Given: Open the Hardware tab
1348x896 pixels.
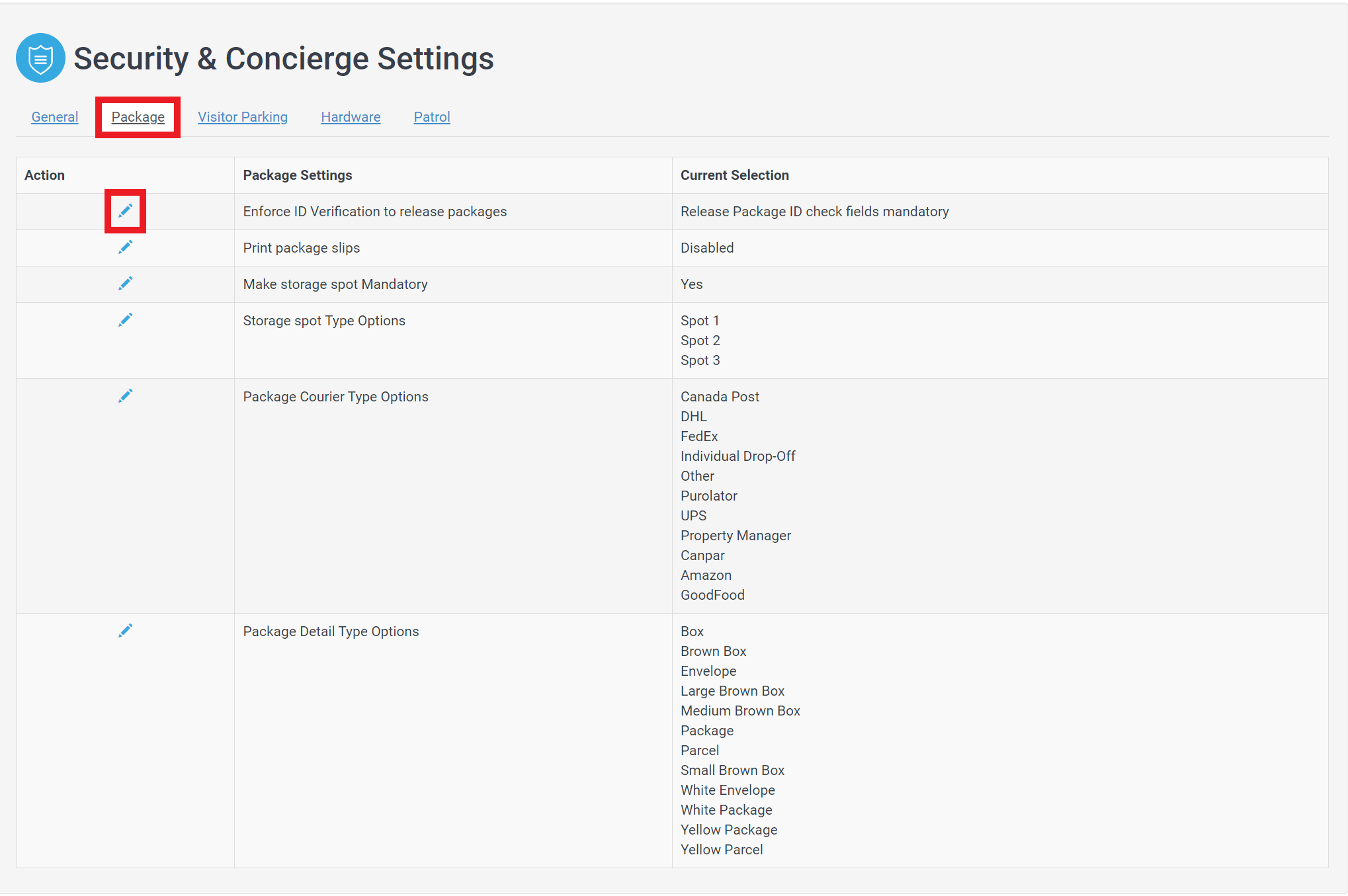Looking at the screenshot, I should (351, 117).
